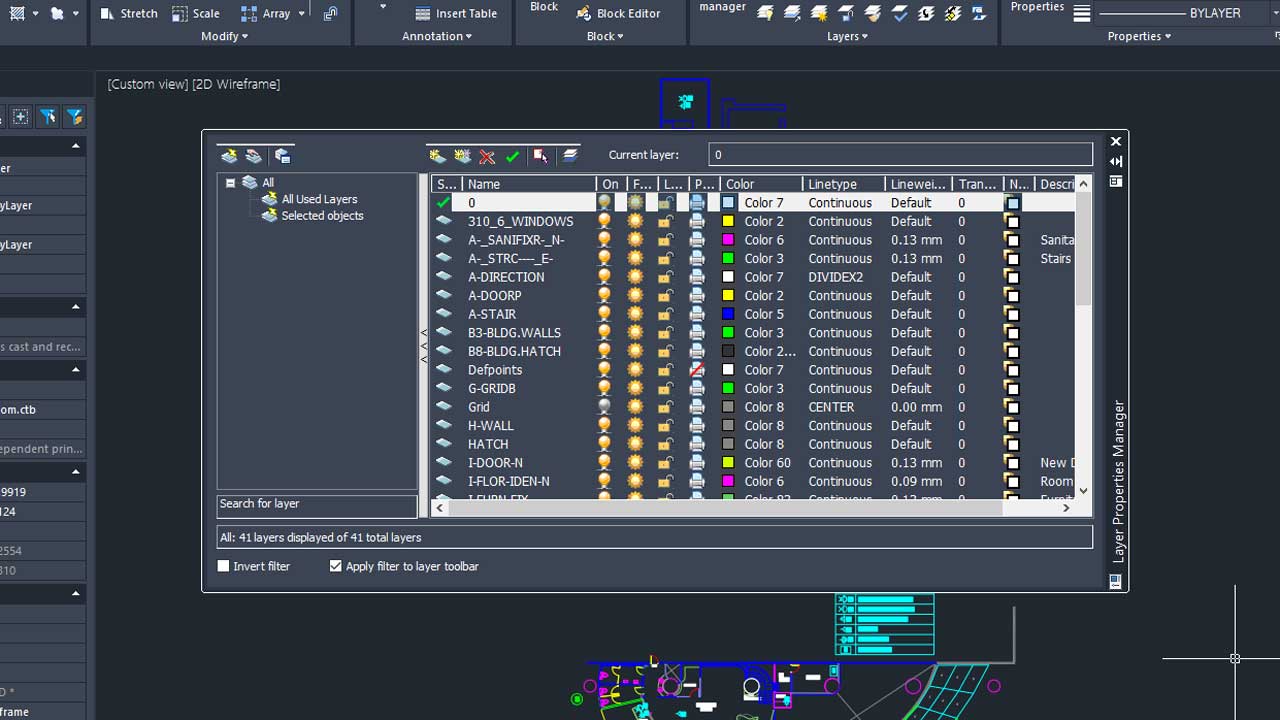This screenshot has width=1280, height=720.
Task: Click the color swatch of A-STAIR layer
Action: tap(728, 314)
